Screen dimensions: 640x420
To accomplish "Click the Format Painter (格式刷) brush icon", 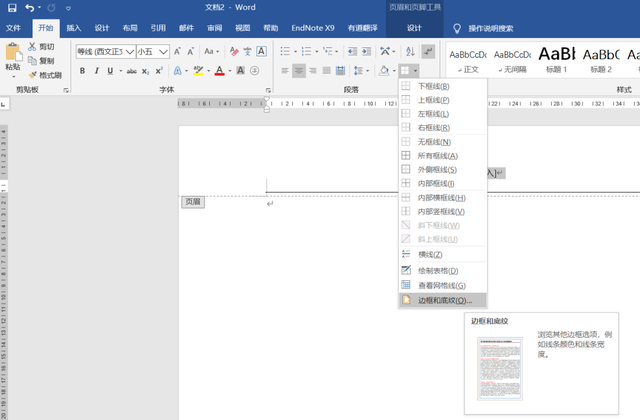I will coord(33,75).
